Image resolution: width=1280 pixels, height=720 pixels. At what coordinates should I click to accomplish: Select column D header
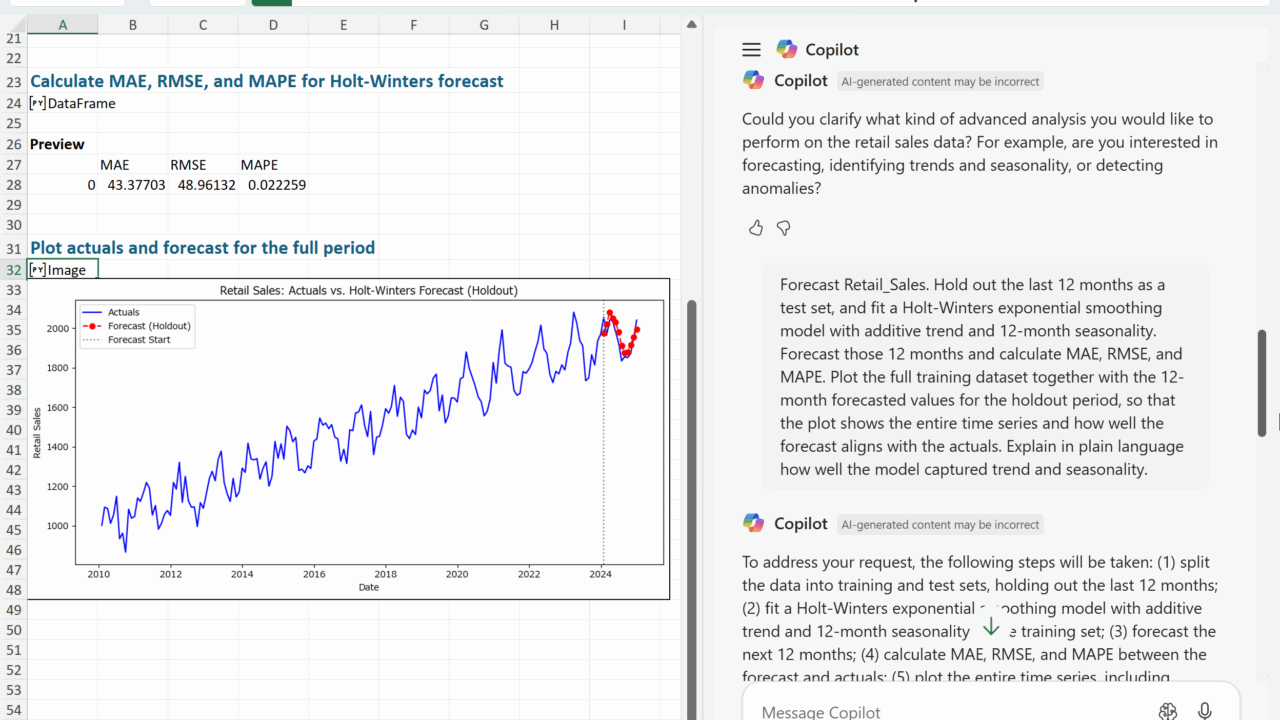click(273, 25)
